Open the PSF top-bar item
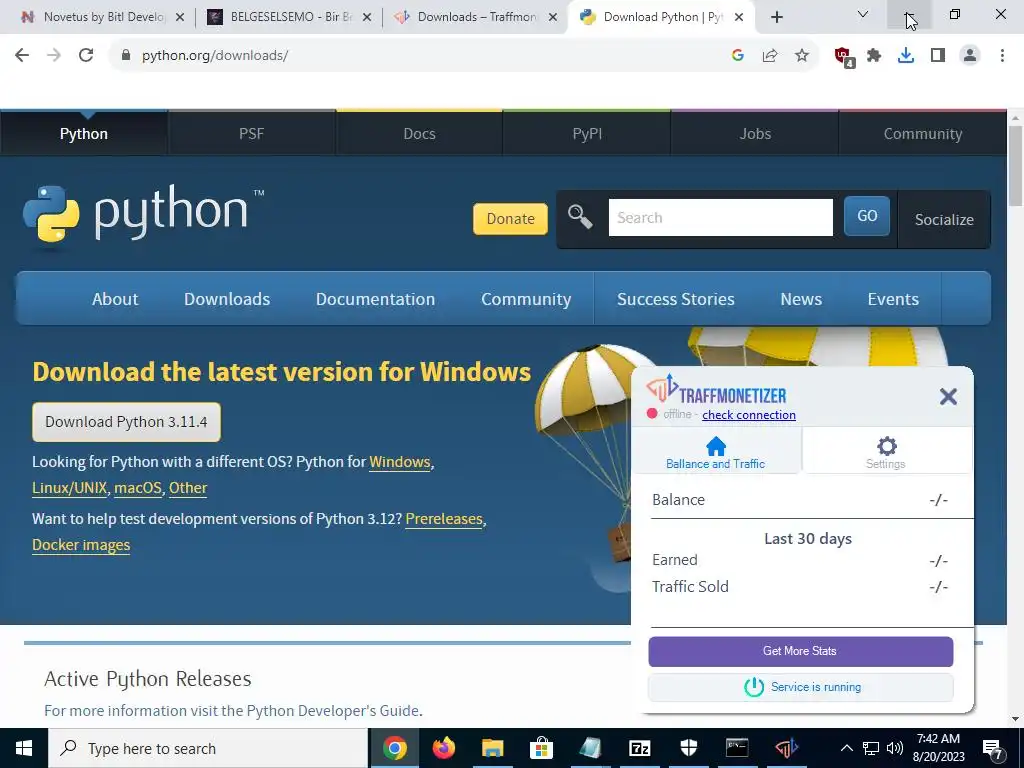Screen dimensions: 1024x768 pyautogui.click(x=251, y=134)
